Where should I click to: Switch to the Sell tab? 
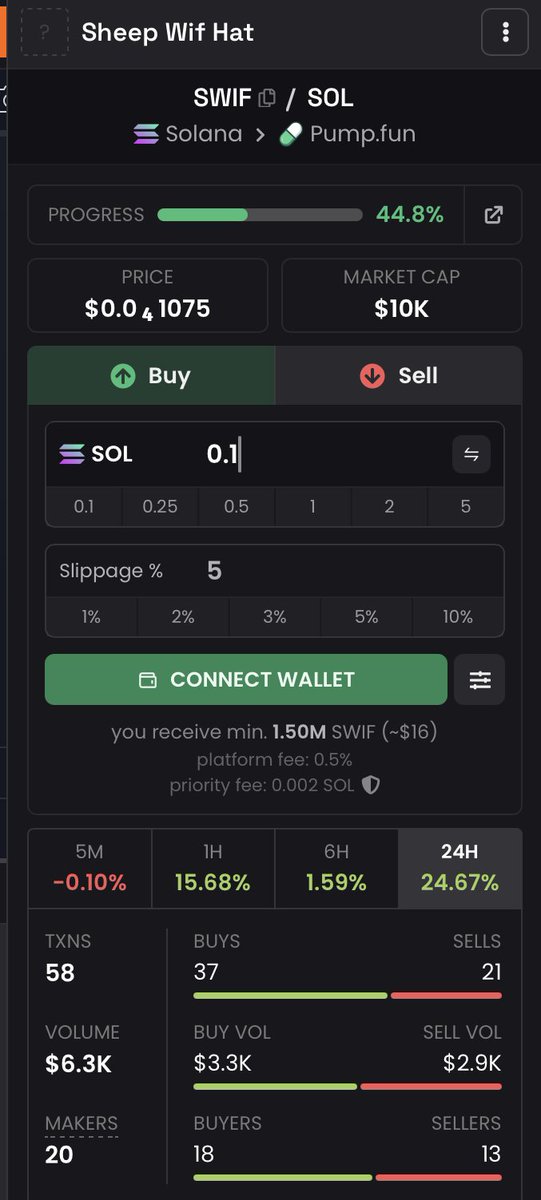399,375
